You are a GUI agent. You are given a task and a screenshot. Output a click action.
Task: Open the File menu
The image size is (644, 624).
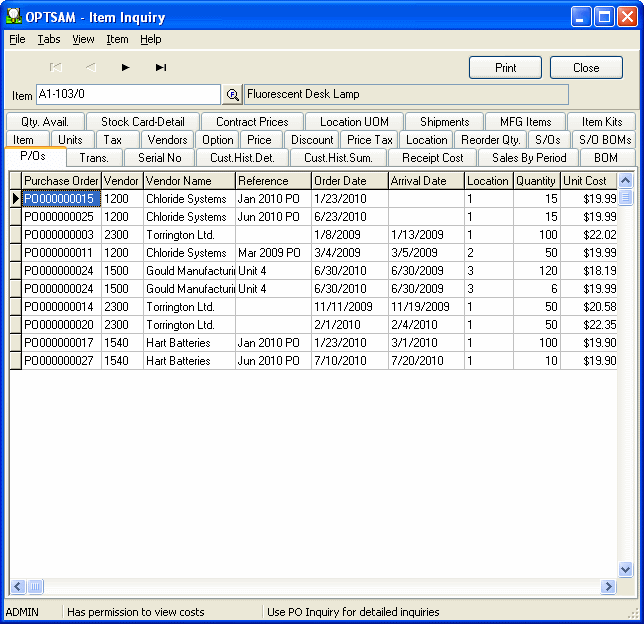[17, 40]
